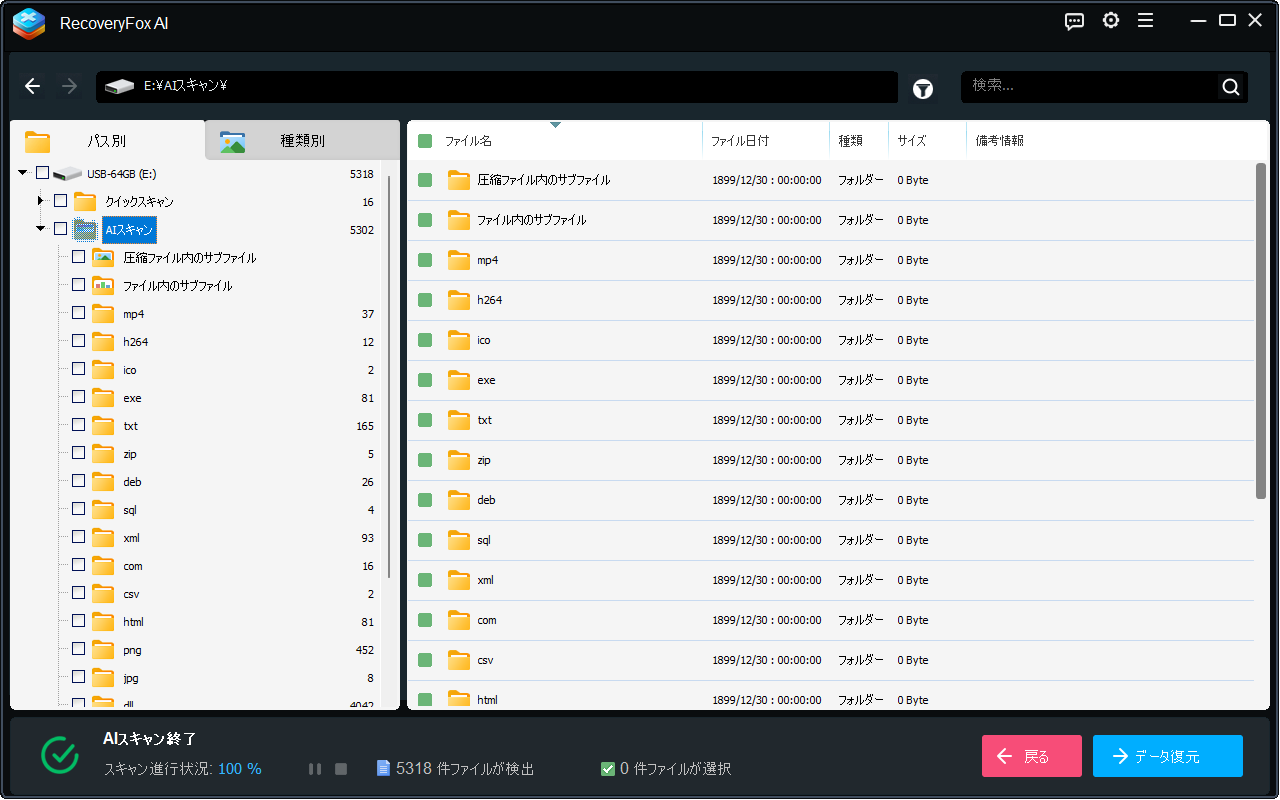Select the png folder in the tree

coord(132,650)
